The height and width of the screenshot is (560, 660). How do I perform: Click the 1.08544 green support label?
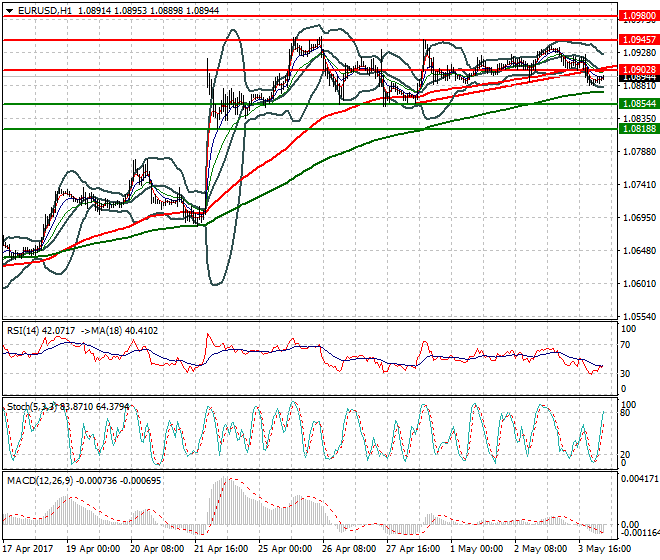point(639,104)
